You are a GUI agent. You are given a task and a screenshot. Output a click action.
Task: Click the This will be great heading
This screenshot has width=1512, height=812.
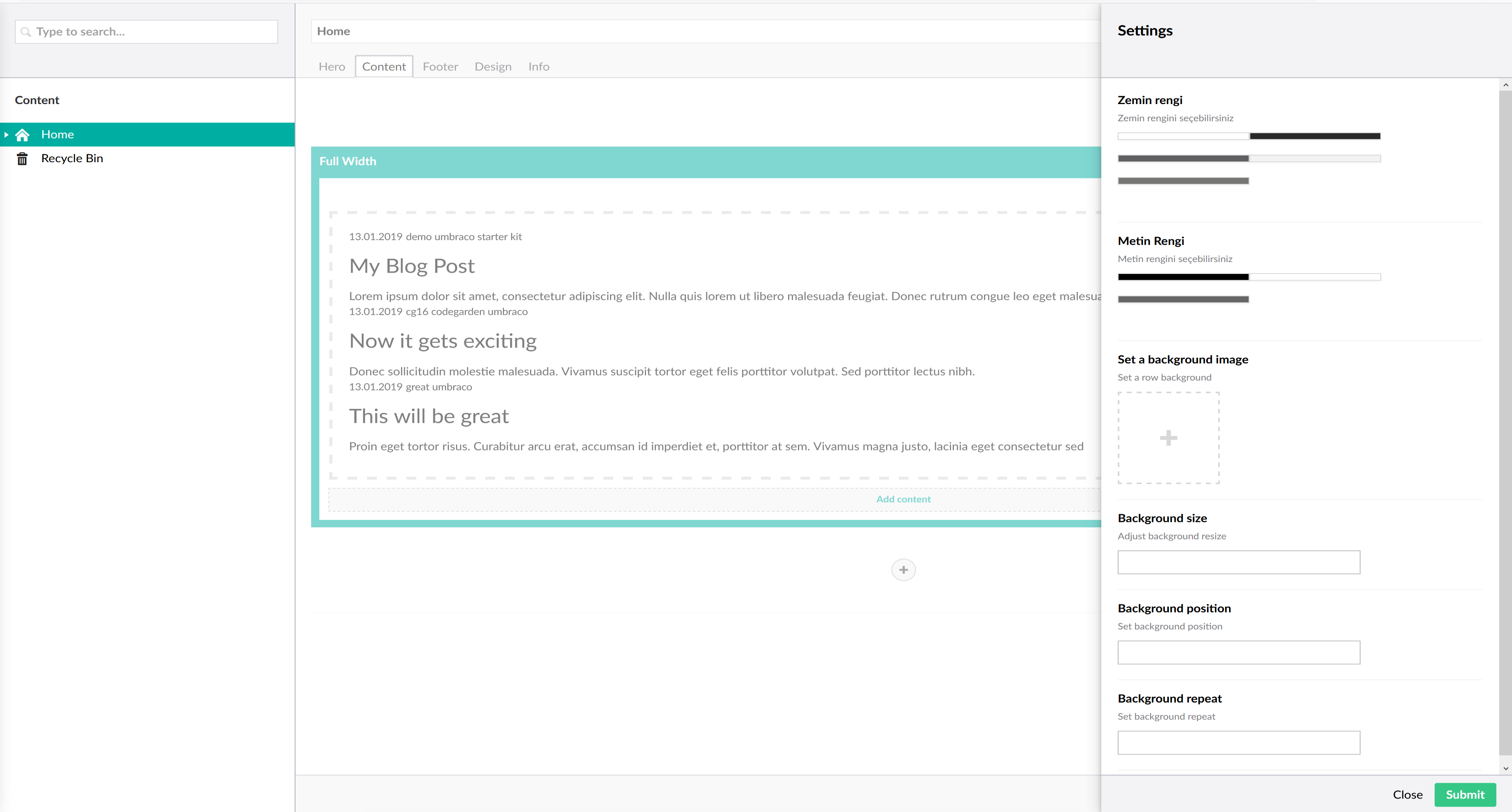429,417
